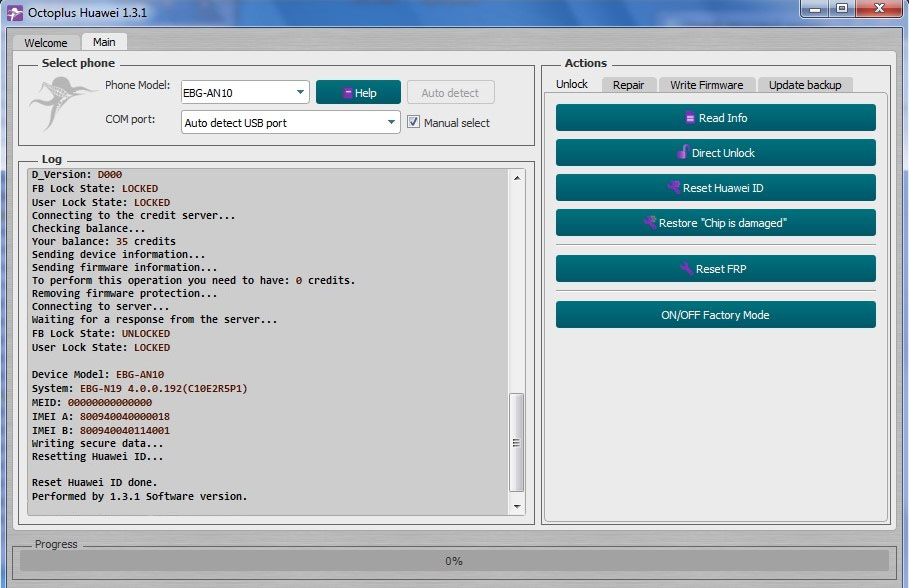This screenshot has height=588, width=909.
Task: Click the log scrollbar thumb
Action: click(517, 442)
